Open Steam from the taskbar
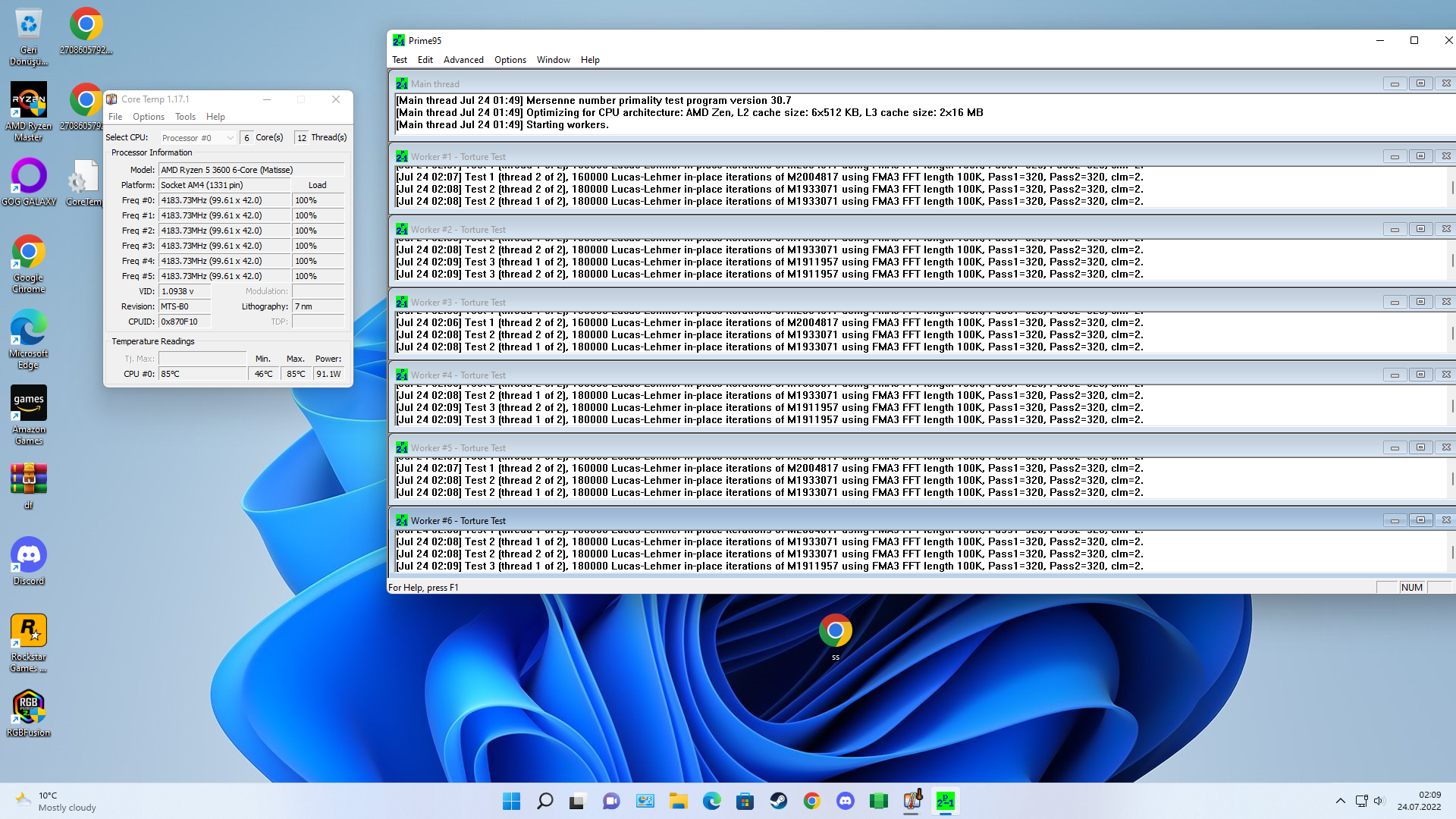The width and height of the screenshot is (1456, 819). tap(778, 801)
